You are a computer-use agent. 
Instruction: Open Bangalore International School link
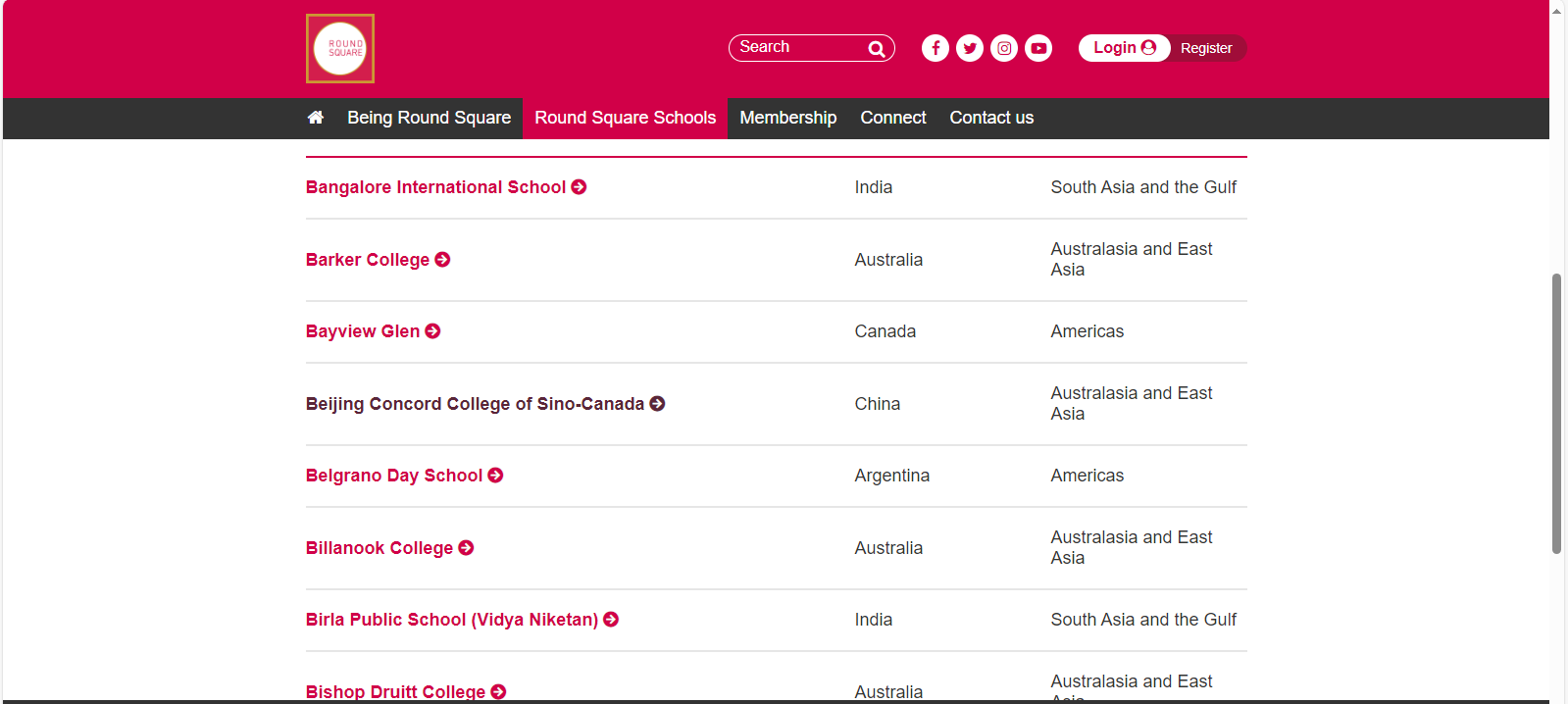(435, 187)
